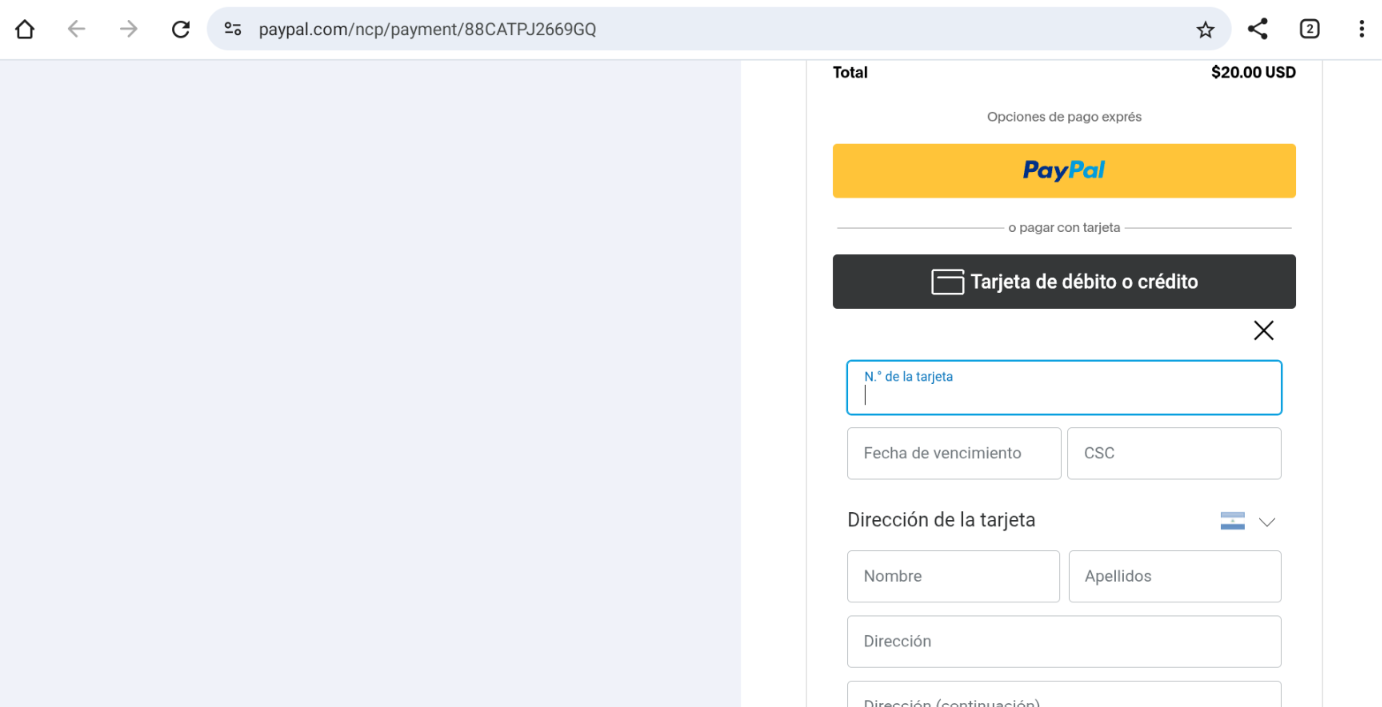1382x707 pixels.
Task: Click the $20.00 USD total amount
Action: [x=1253, y=72]
